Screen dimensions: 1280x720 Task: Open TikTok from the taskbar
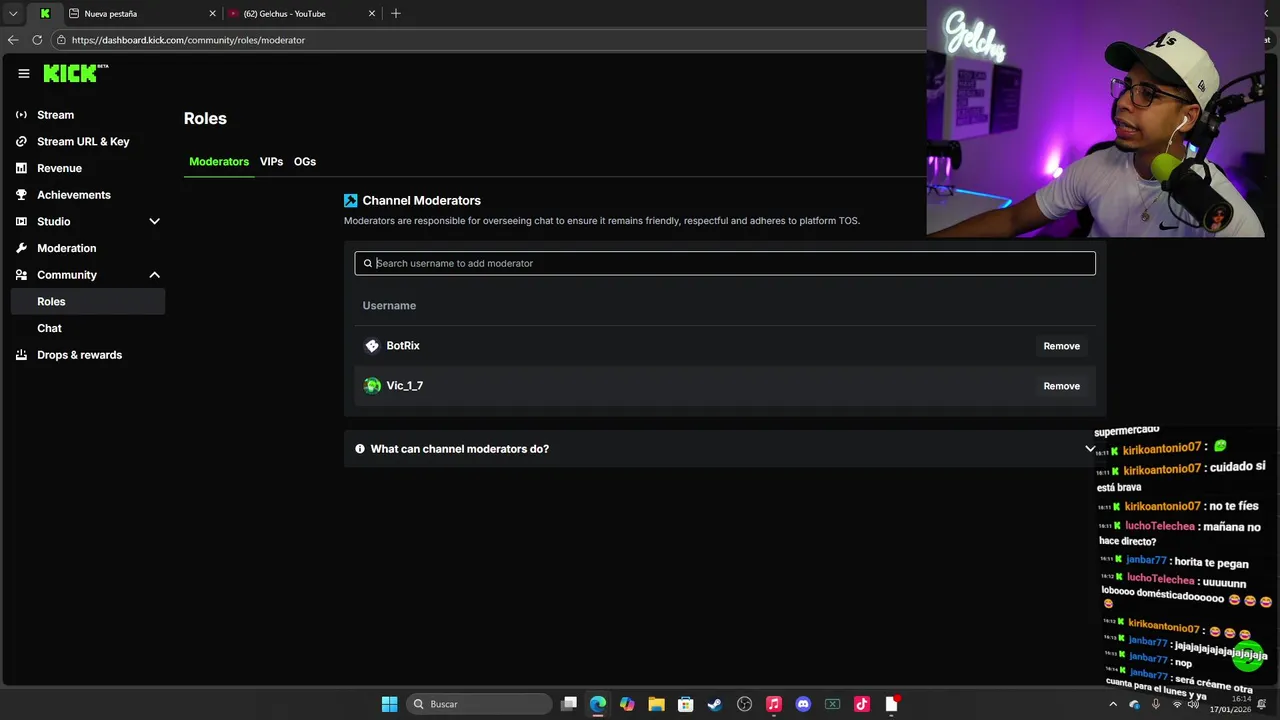pyautogui.click(x=861, y=704)
